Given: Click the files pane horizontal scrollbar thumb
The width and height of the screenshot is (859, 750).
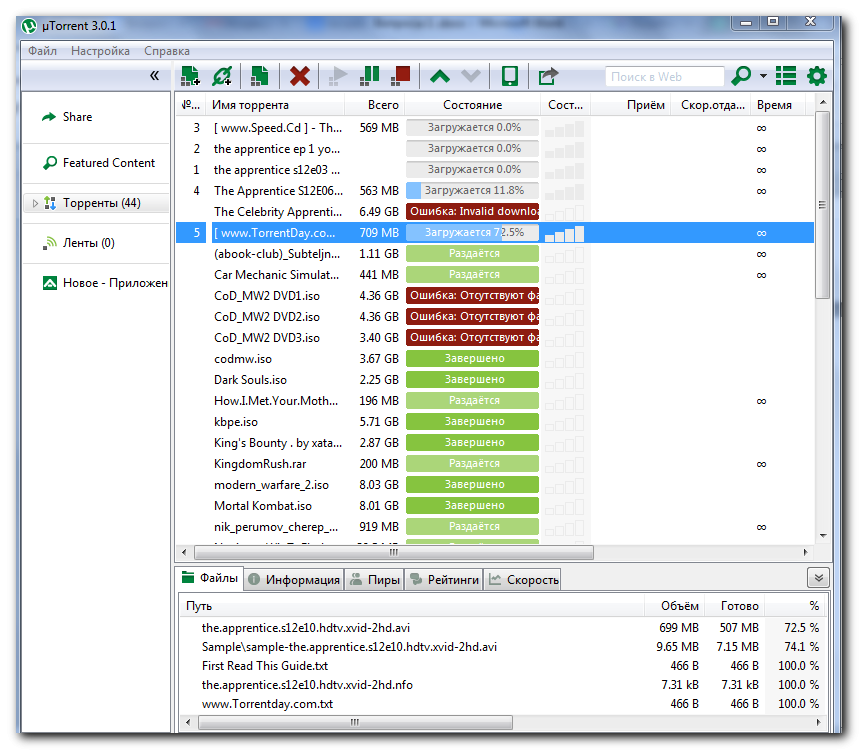Looking at the screenshot, I should click(355, 722).
